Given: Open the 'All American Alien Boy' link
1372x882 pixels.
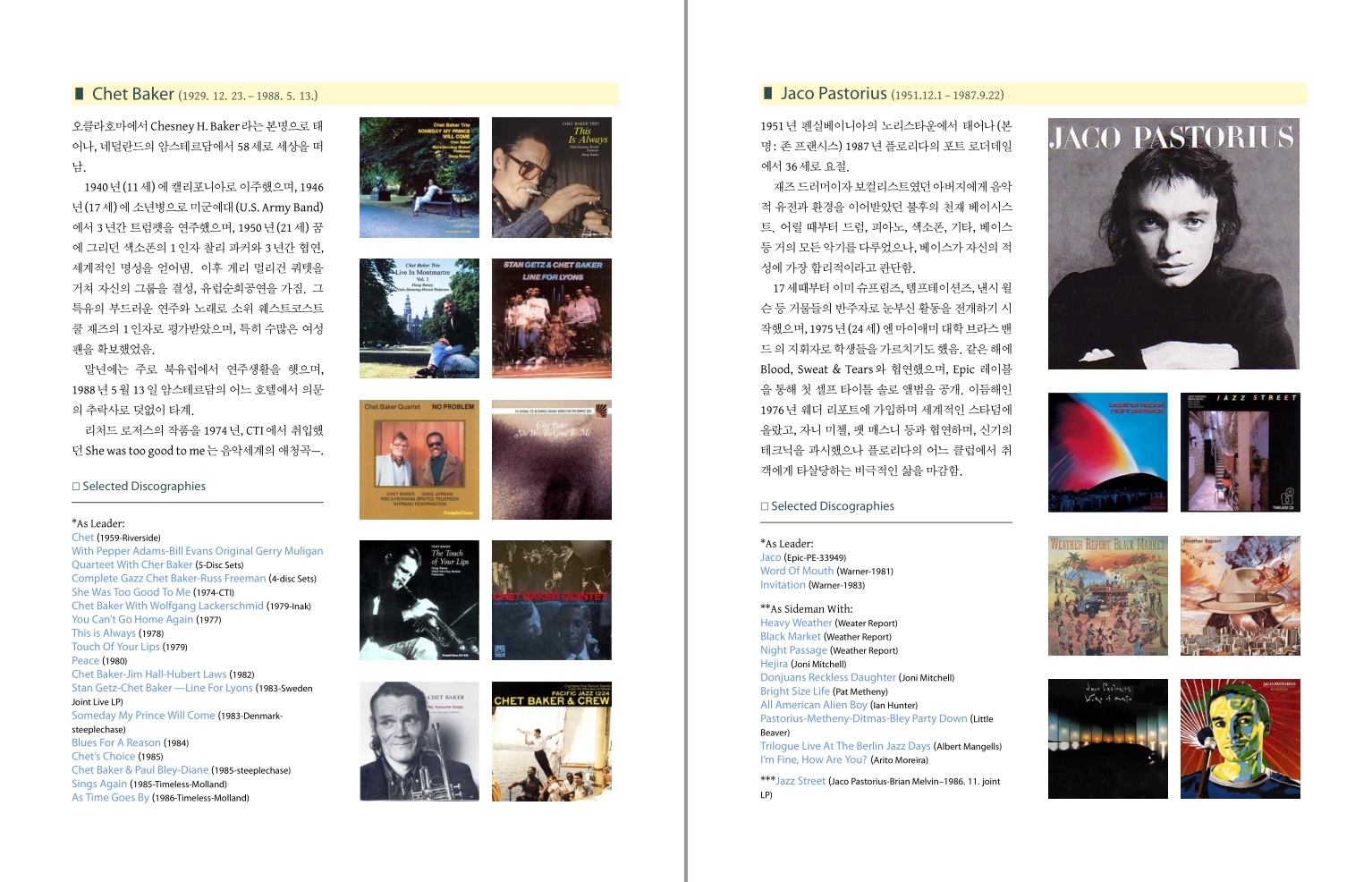Looking at the screenshot, I should 814,705.
